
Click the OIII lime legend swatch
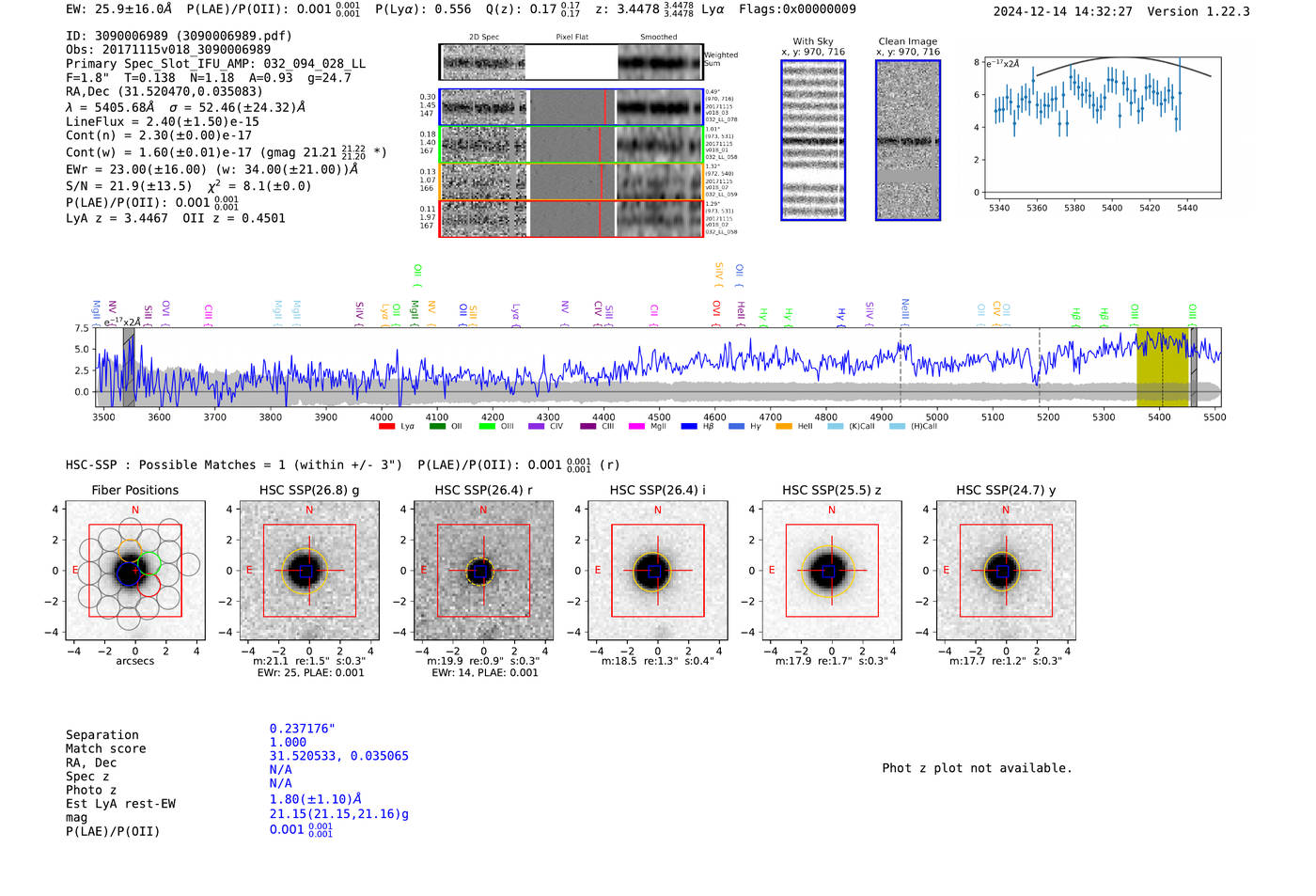click(x=487, y=427)
